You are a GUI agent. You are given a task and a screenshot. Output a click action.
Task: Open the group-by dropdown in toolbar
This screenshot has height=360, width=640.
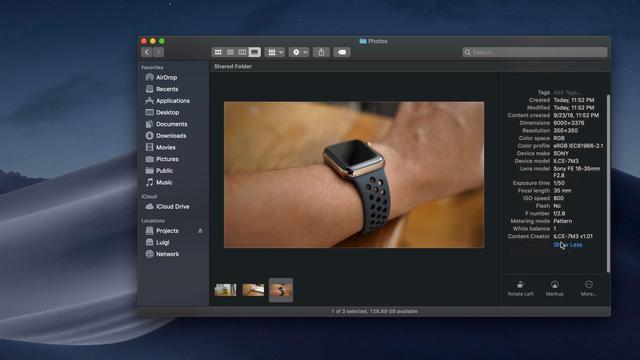274,52
